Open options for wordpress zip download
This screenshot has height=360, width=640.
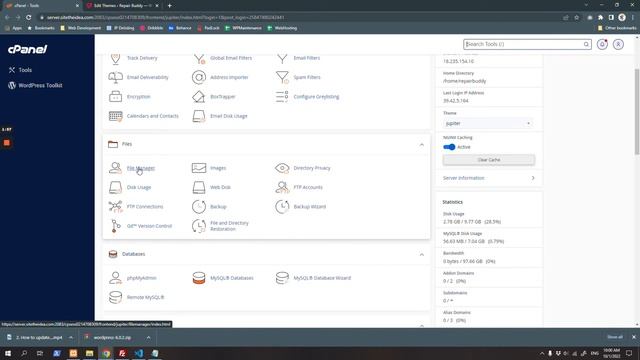(x=148, y=338)
